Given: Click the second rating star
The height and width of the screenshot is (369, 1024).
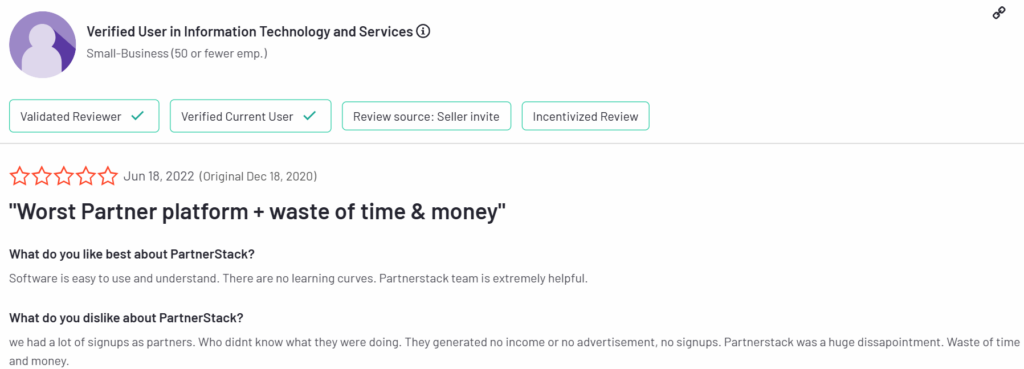Looking at the screenshot, I should click(42, 176).
